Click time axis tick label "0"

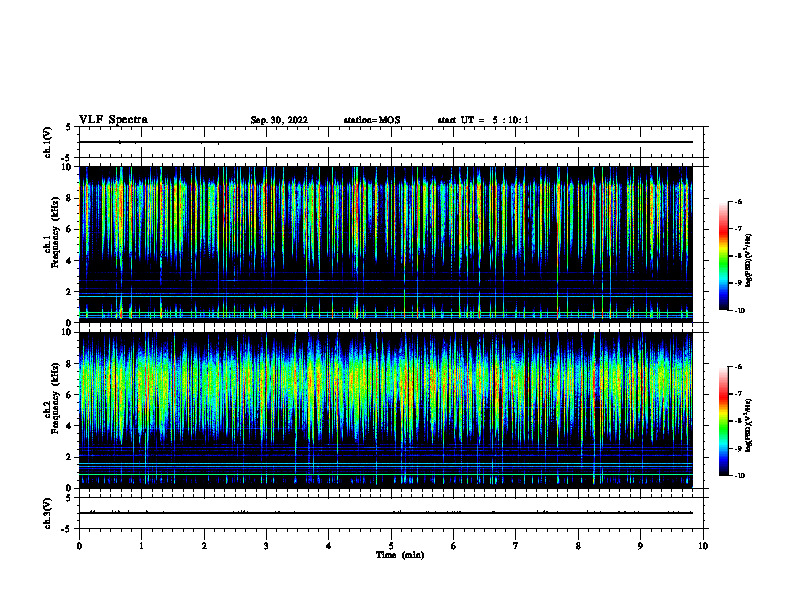(79, 546)
